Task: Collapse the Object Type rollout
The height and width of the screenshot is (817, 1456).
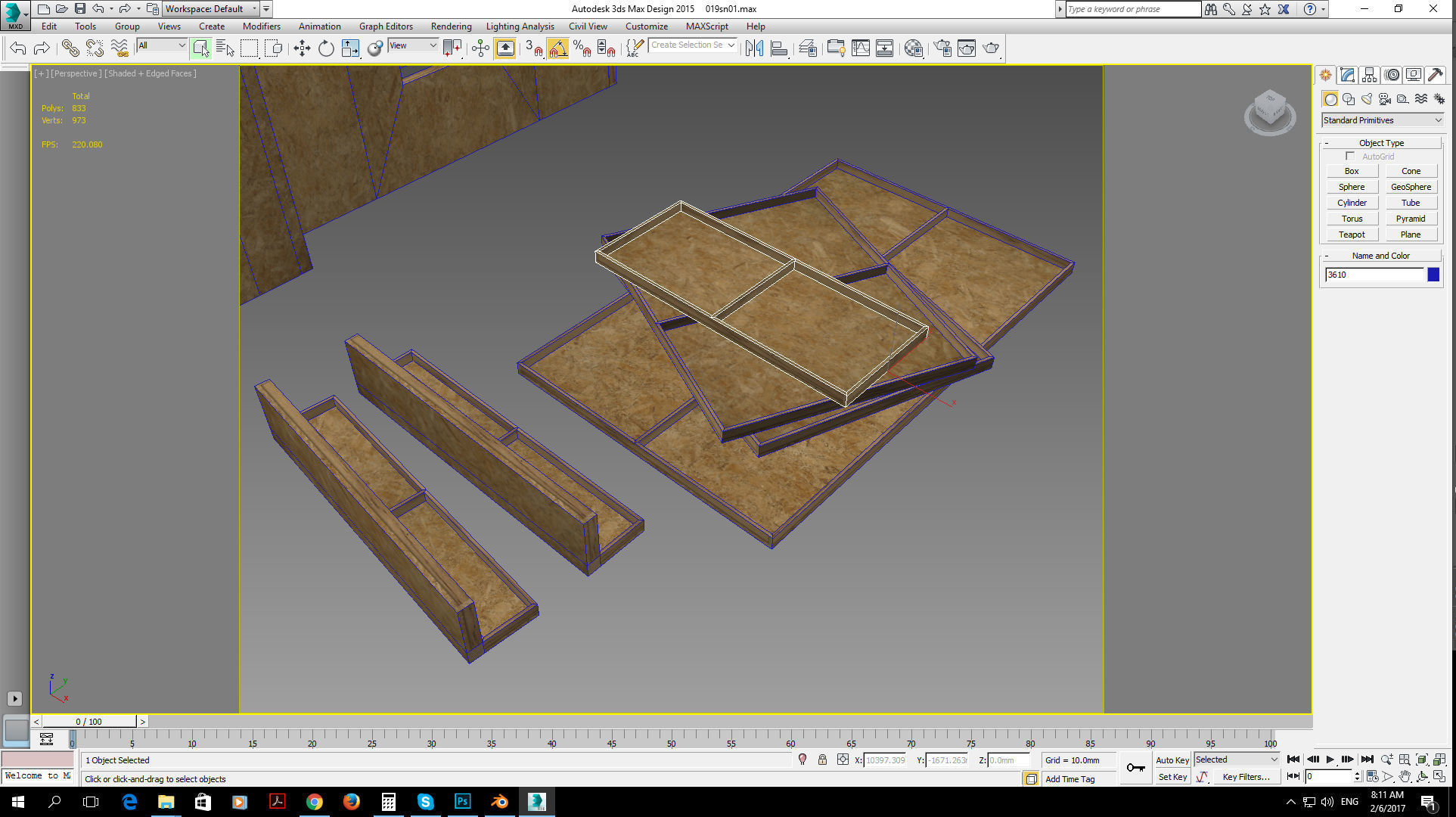Action: [x=1380, y=143]
